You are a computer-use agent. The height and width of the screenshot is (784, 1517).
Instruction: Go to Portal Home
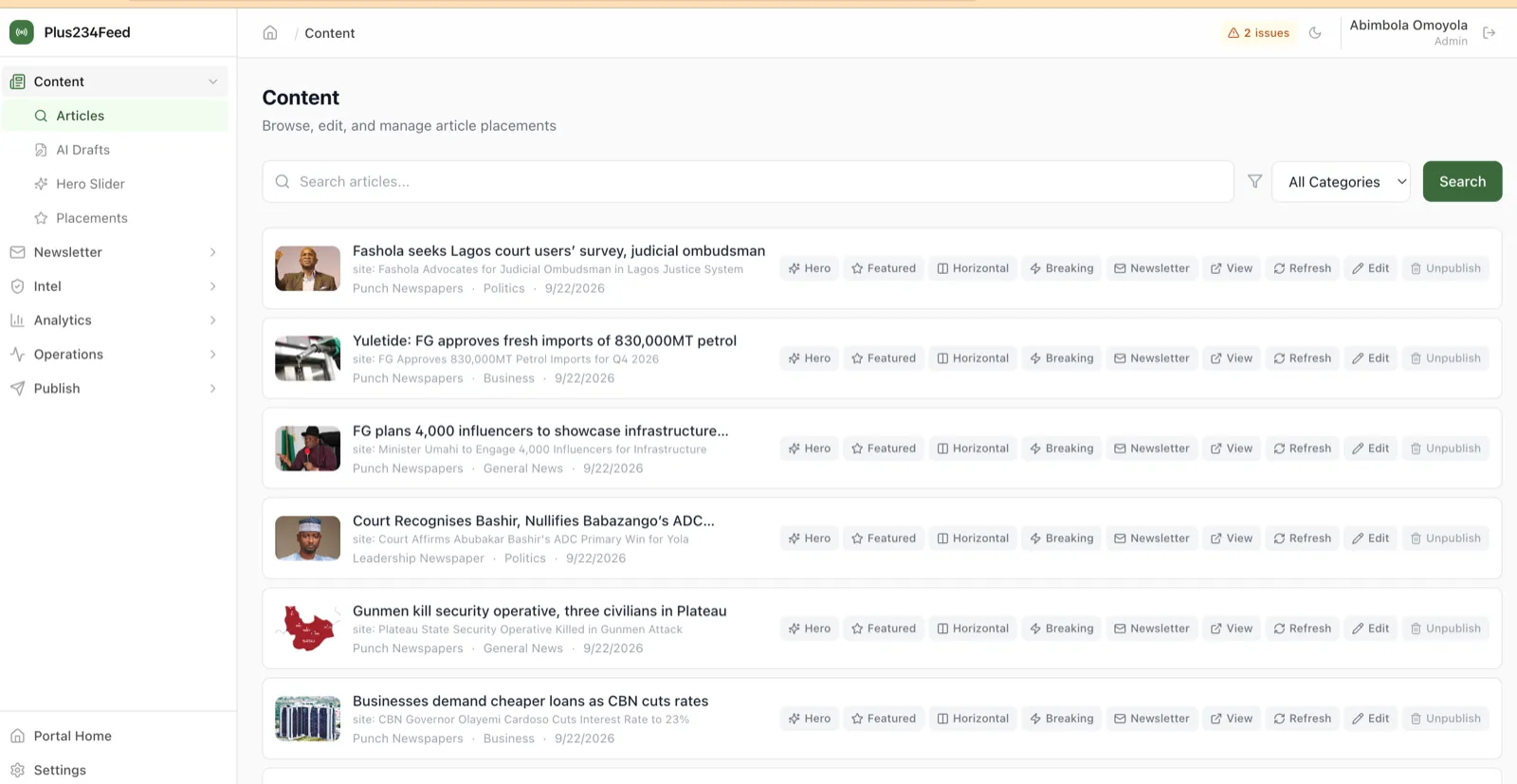(114, 736)
